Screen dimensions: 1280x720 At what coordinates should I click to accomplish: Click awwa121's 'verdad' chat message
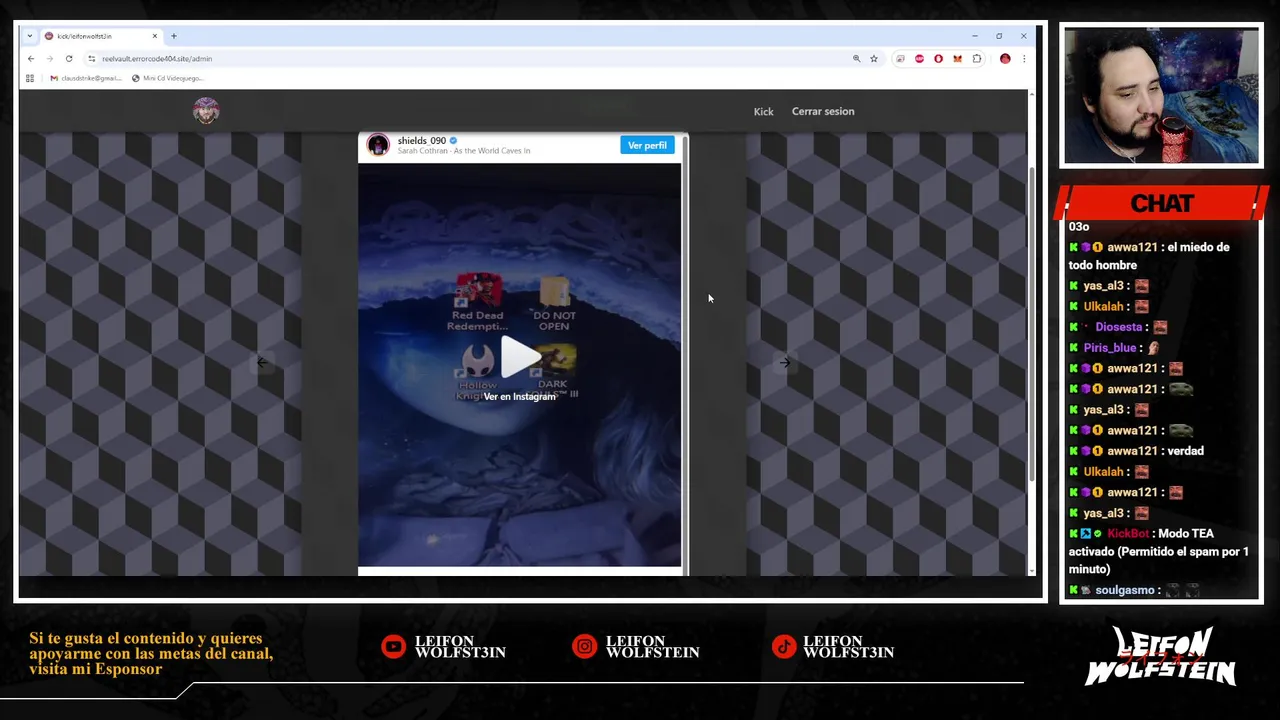pyautogui.click(x=1186, y=451)
